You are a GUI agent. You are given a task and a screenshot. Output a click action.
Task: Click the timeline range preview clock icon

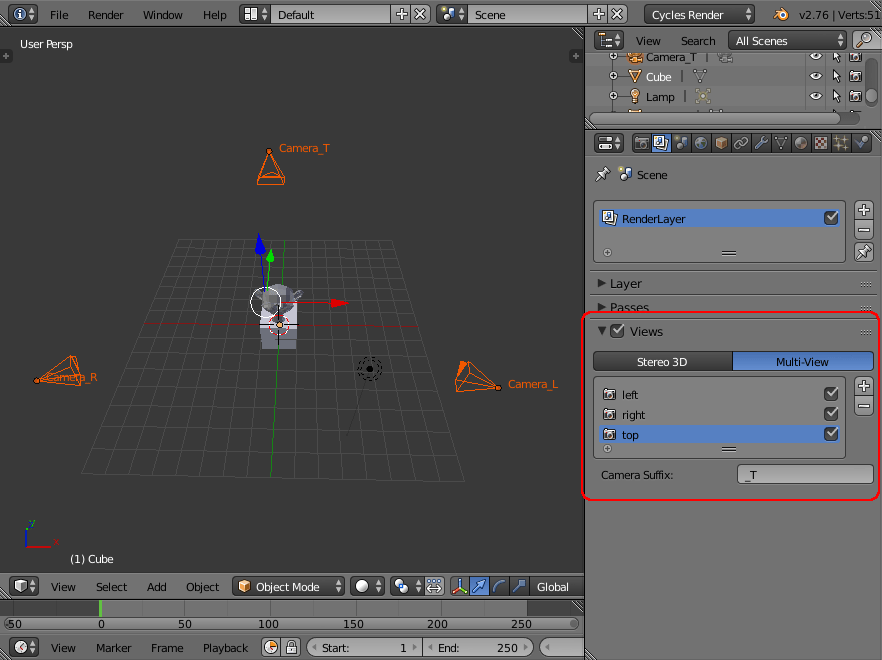click(271, 647)
